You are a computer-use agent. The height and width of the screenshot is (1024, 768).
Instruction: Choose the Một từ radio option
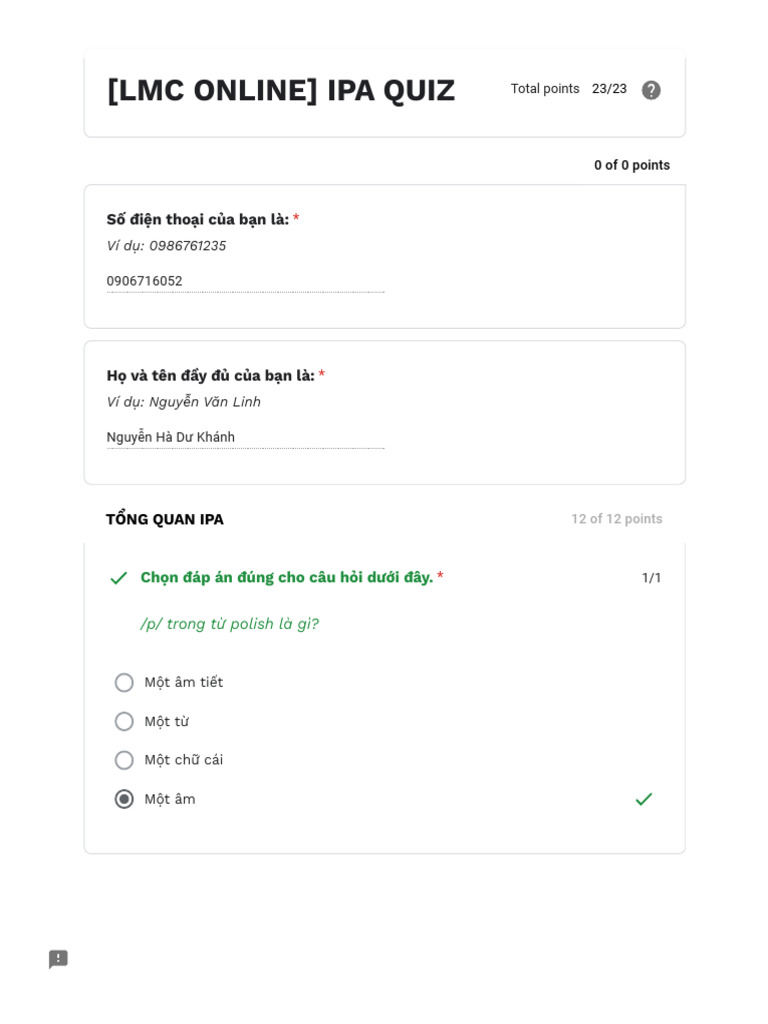(x=124, y=722)
